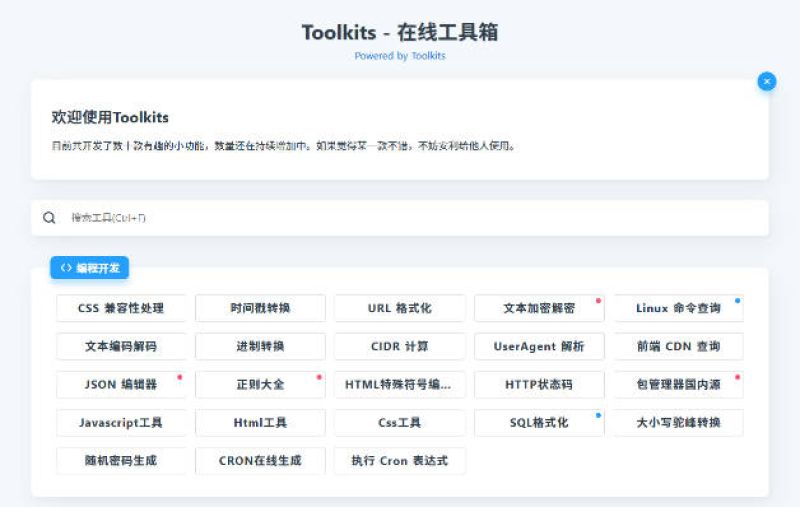Open HTML特殊符号编... tool

[399, 385]
